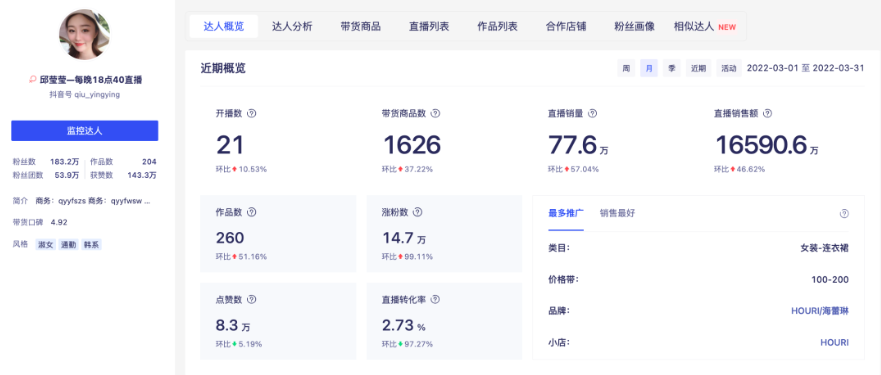
Task: Click the 点赞数 value 8.3万
Action: point(233,326)
